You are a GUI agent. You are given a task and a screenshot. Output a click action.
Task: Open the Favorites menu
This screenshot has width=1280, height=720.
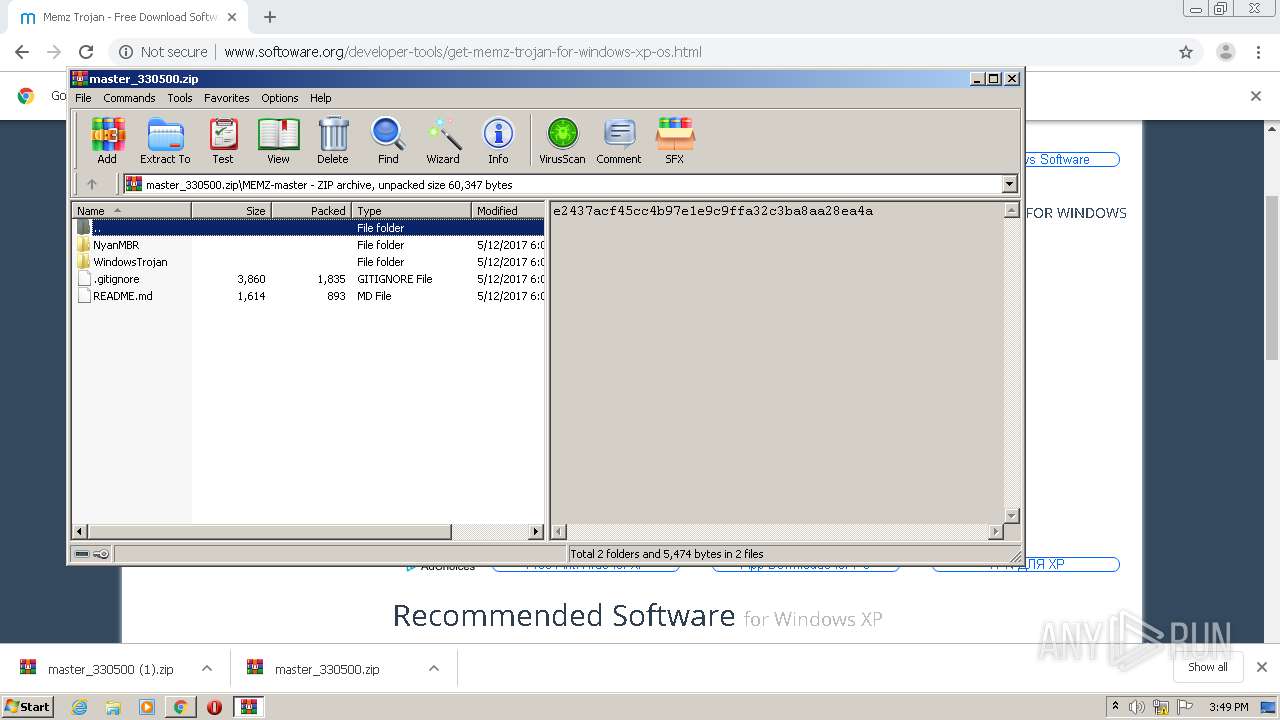[227, 98]
